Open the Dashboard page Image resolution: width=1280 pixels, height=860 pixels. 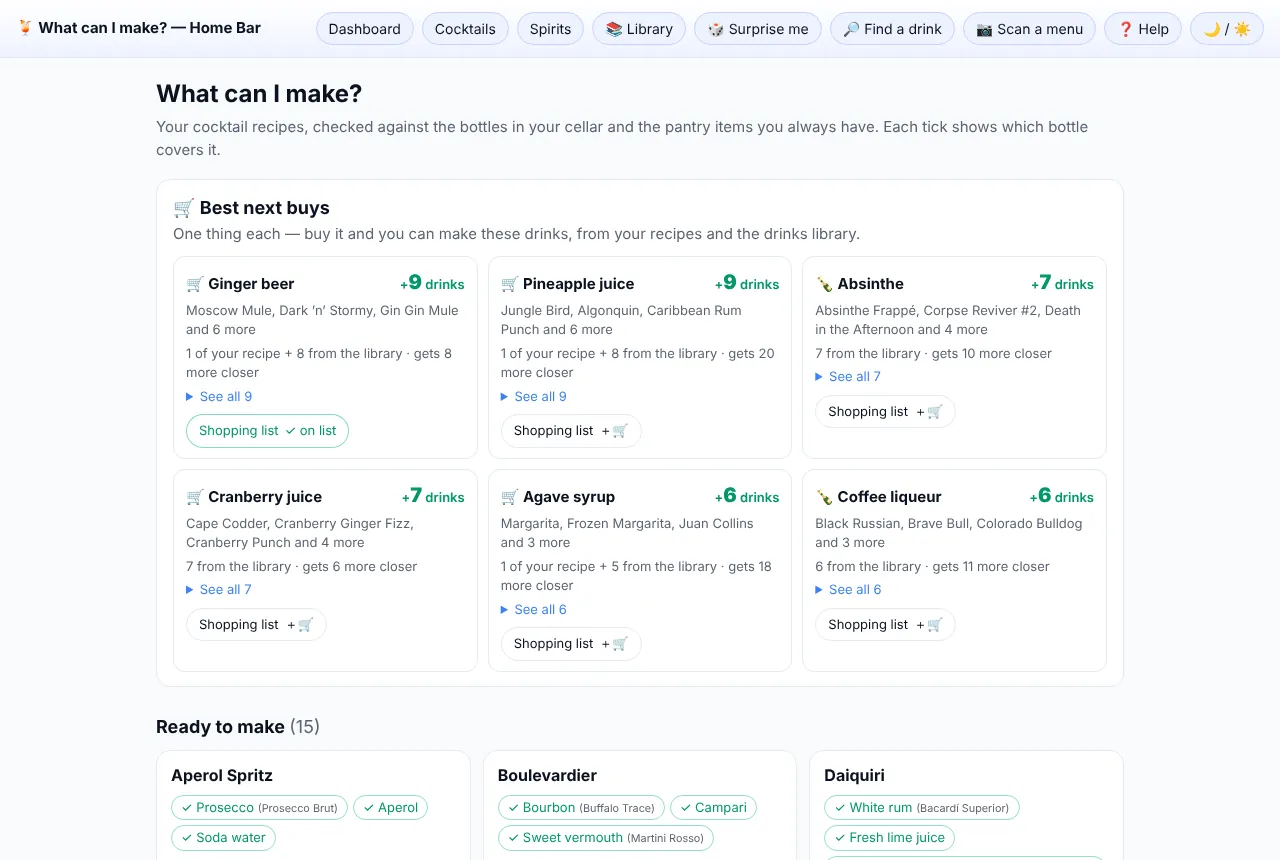click(365, 29)
